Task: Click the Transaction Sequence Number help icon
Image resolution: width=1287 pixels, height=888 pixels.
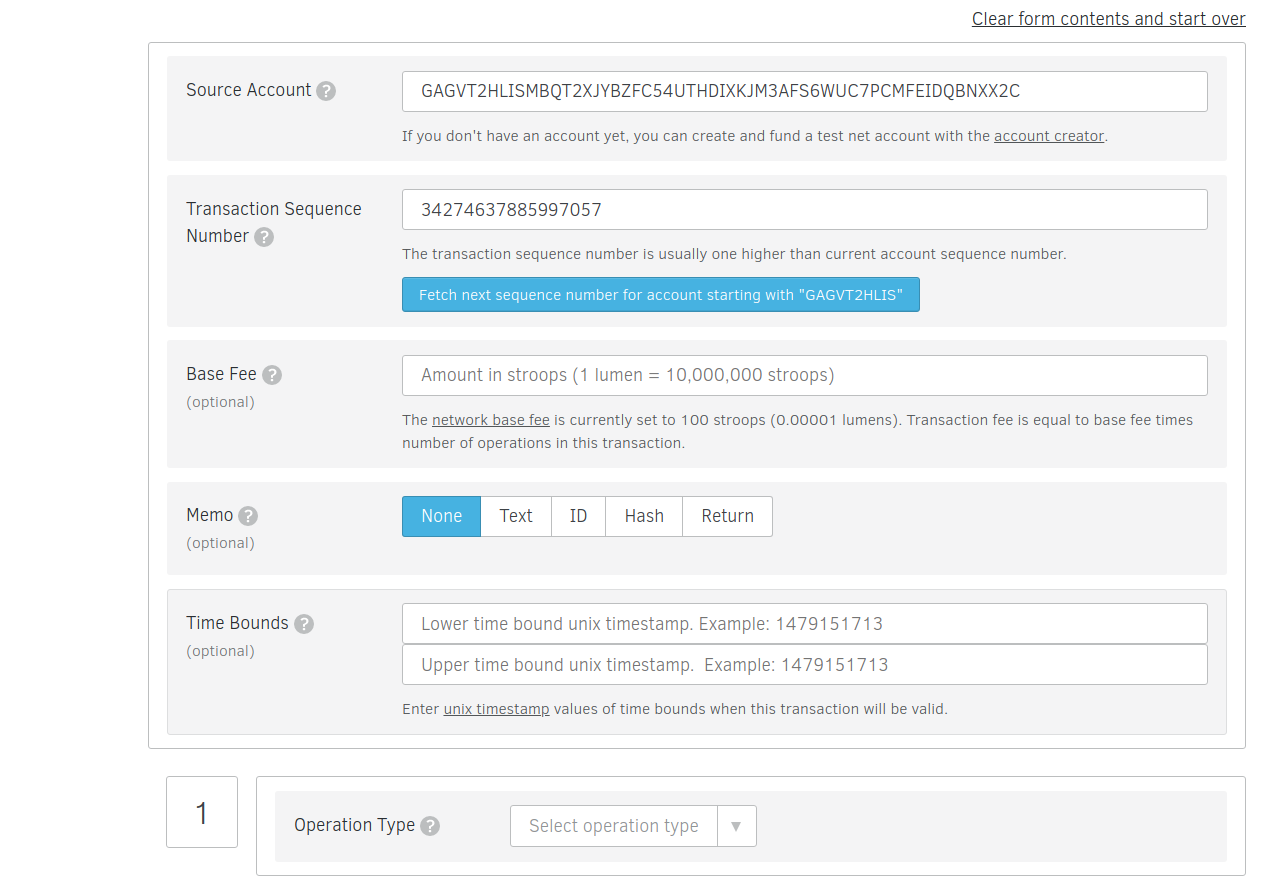Action: pyautogui.click(x=264, y=237)
